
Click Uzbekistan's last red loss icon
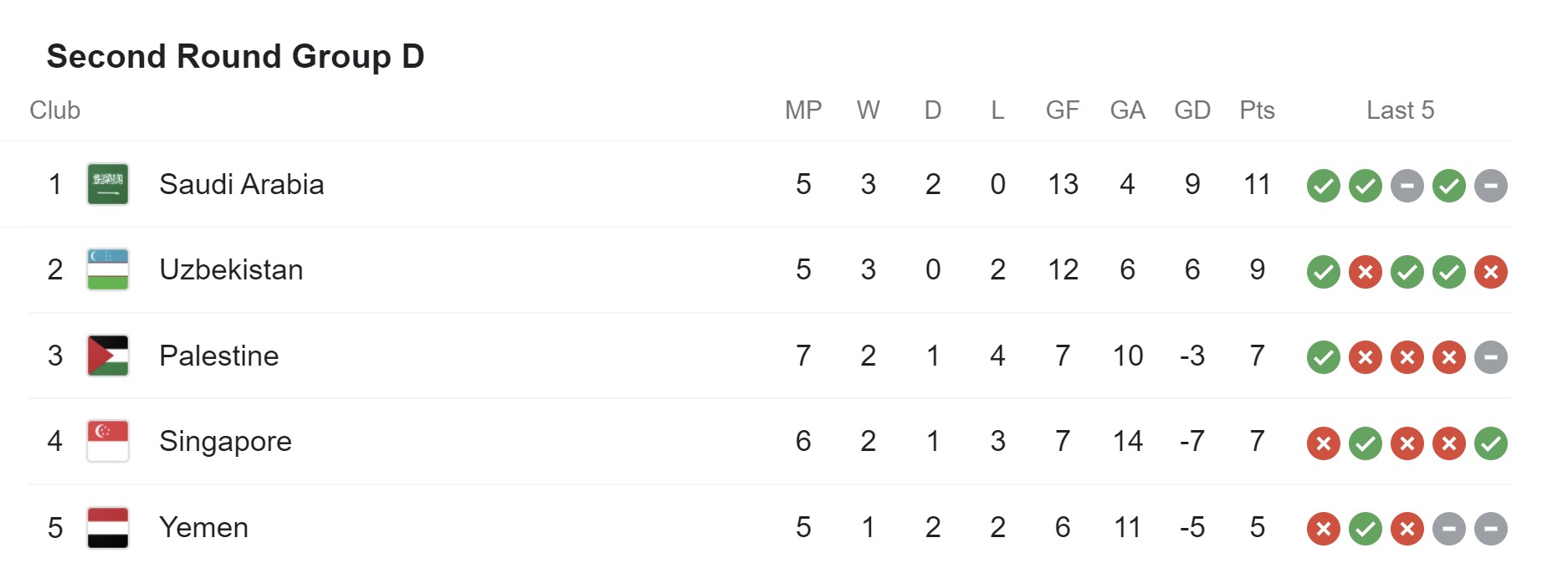pyautogui.click(x=1491, y=272)
